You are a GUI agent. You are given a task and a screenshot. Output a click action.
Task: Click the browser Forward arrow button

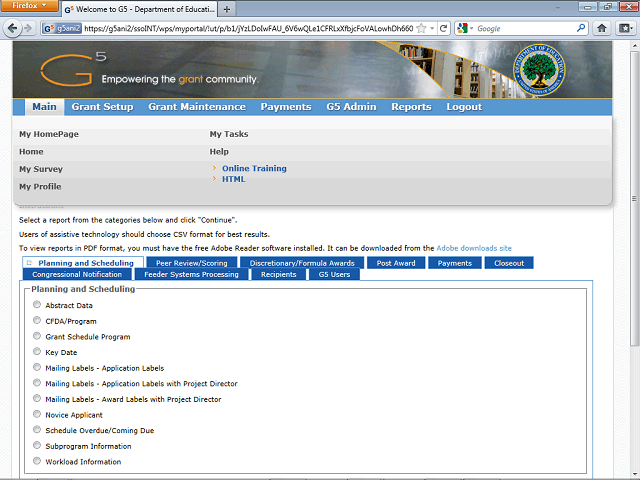28,28
